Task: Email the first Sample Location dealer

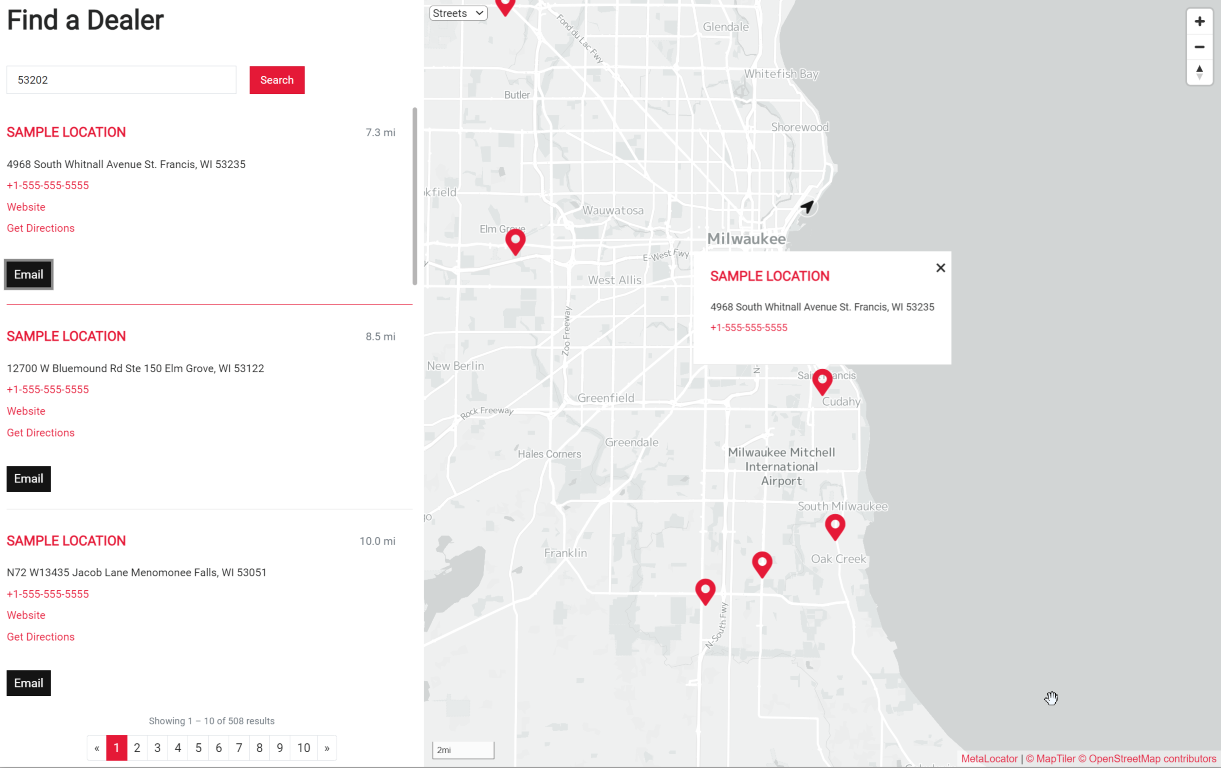Action: coord(28,274)
